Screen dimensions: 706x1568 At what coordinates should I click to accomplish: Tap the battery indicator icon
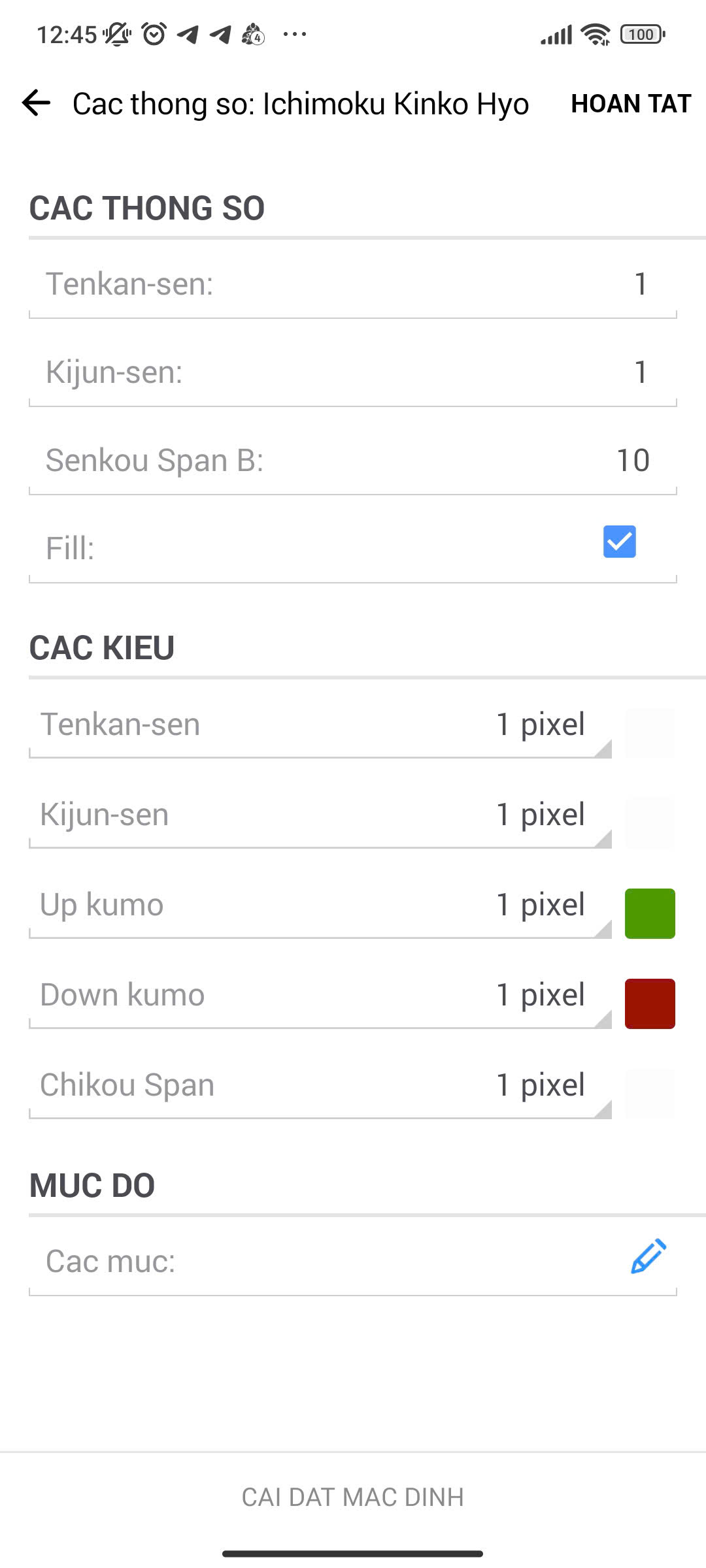642,34
